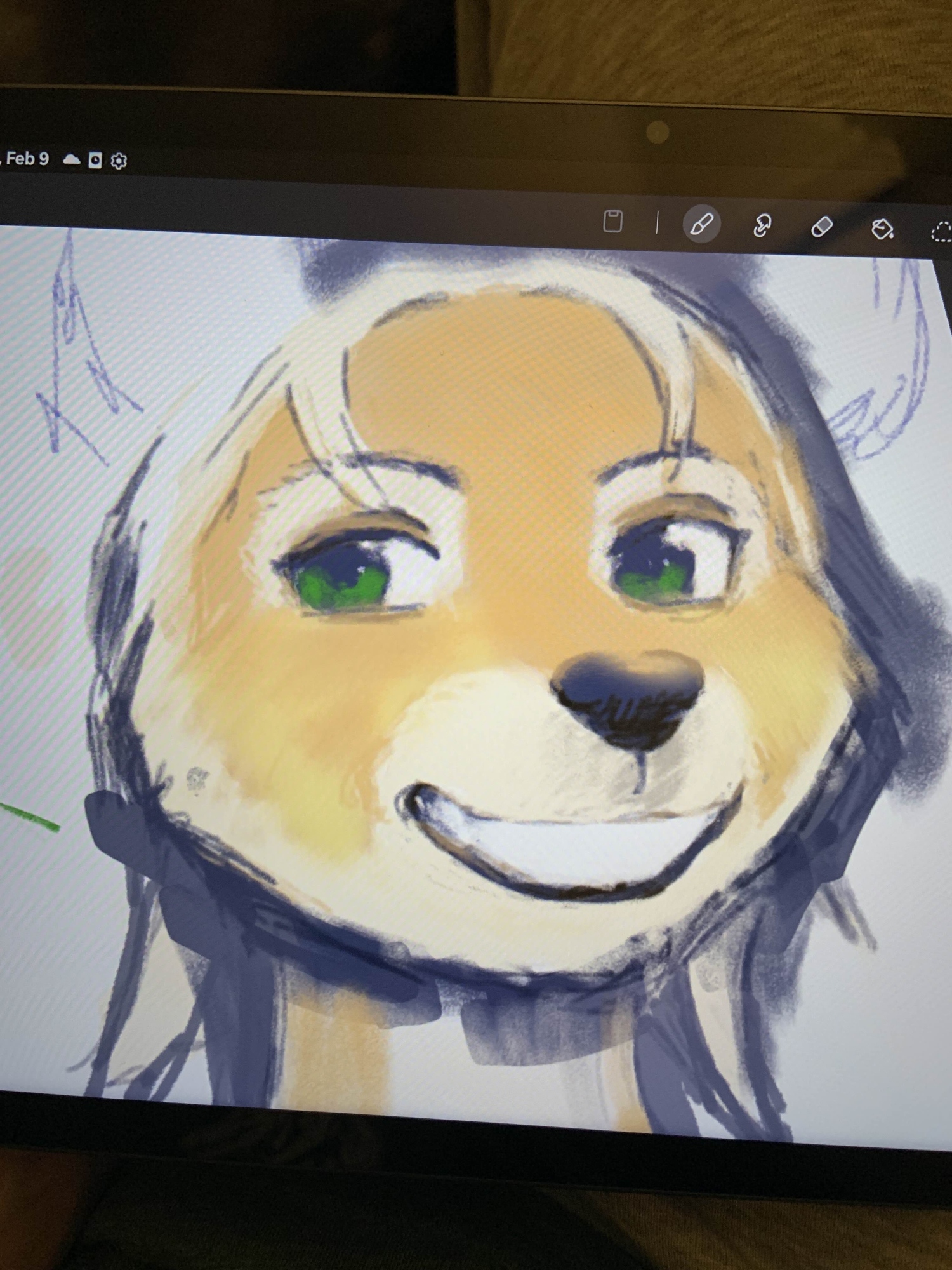The image size is (952, 1270).
Task: Open the settings gear
Action: 119,161
